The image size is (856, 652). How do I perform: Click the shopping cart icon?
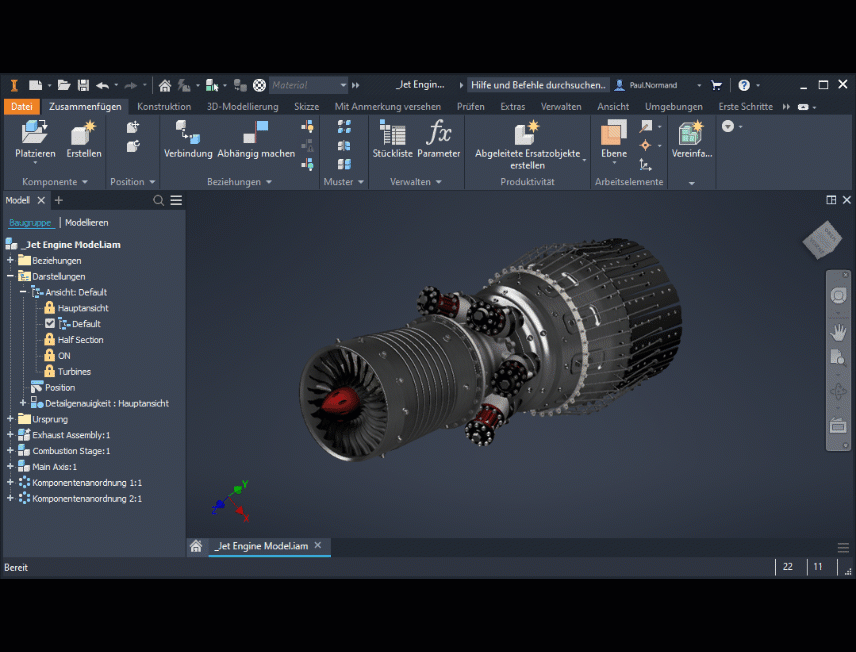pos(717,85)
